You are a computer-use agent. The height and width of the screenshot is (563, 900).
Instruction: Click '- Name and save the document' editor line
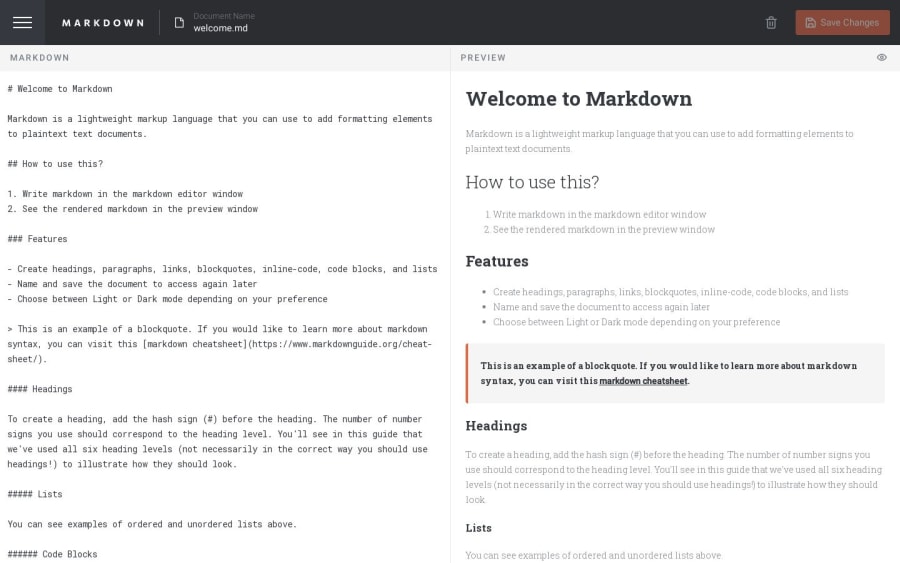pos(132,284)
